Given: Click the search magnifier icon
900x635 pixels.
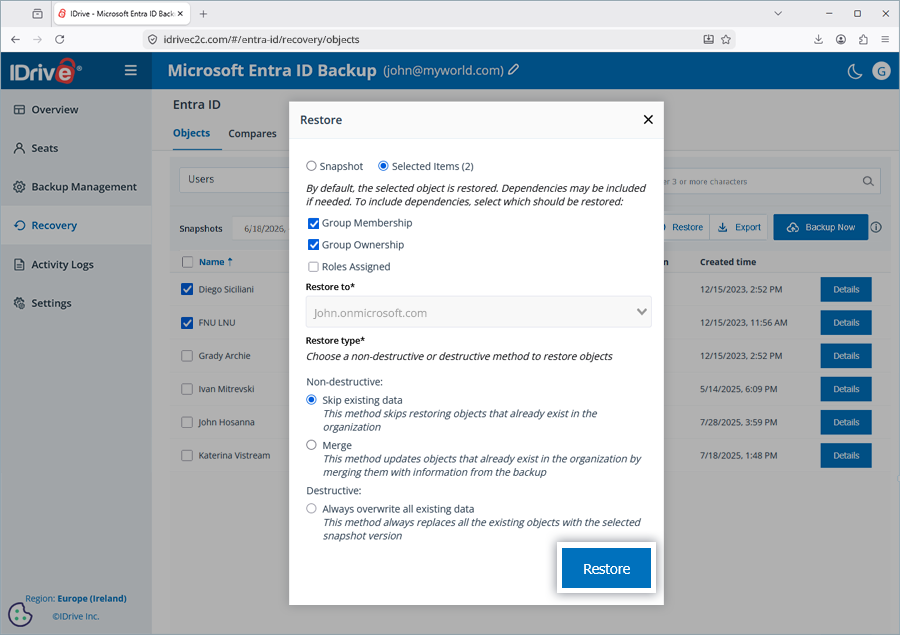Looking at the screenshot, I should 868,181.
